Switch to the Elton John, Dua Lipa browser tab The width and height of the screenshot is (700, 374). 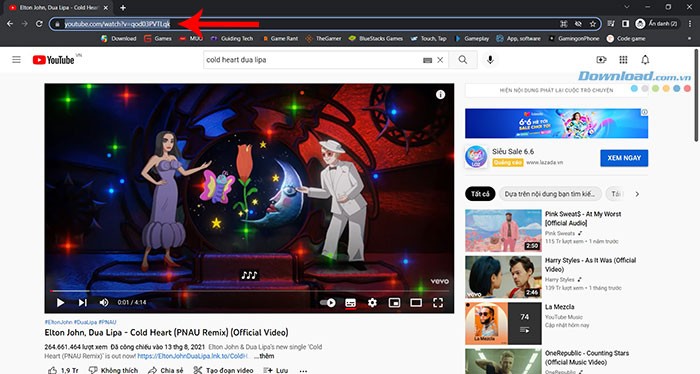pos(59,8)
